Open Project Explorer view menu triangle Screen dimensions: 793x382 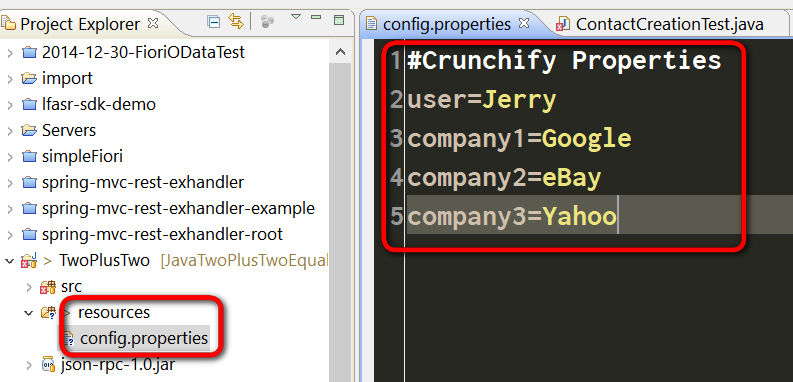tap(296, 17)
